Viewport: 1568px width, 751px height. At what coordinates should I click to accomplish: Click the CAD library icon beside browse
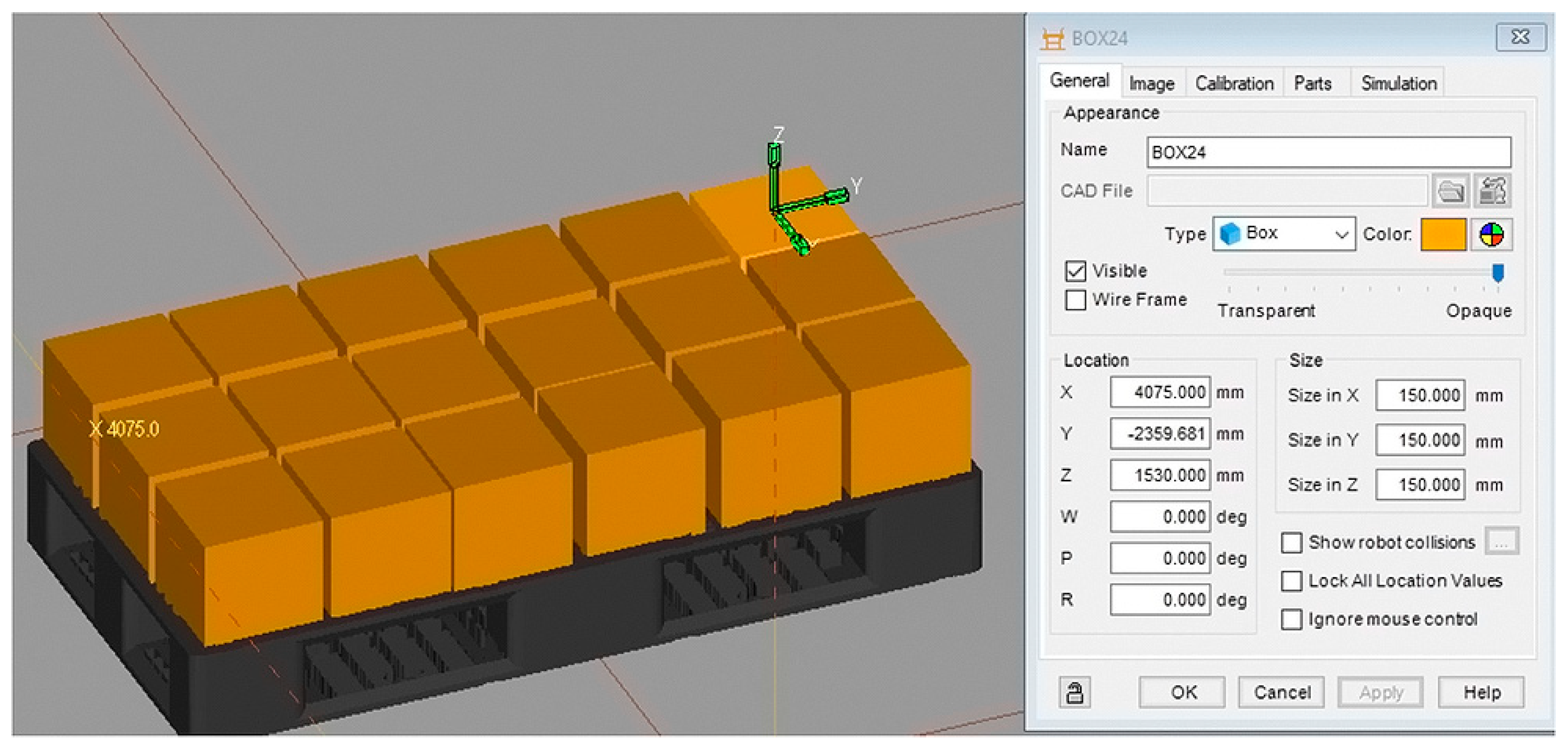tap(1493, 191)
